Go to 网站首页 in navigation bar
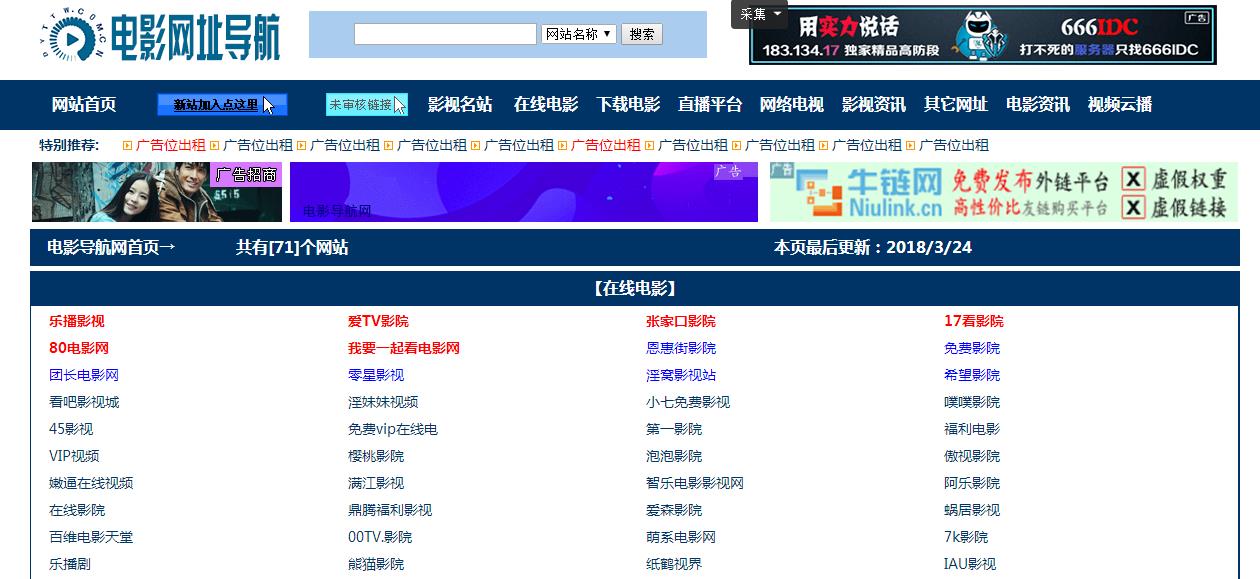The image size is (1260, 579). tap(84, 104)
